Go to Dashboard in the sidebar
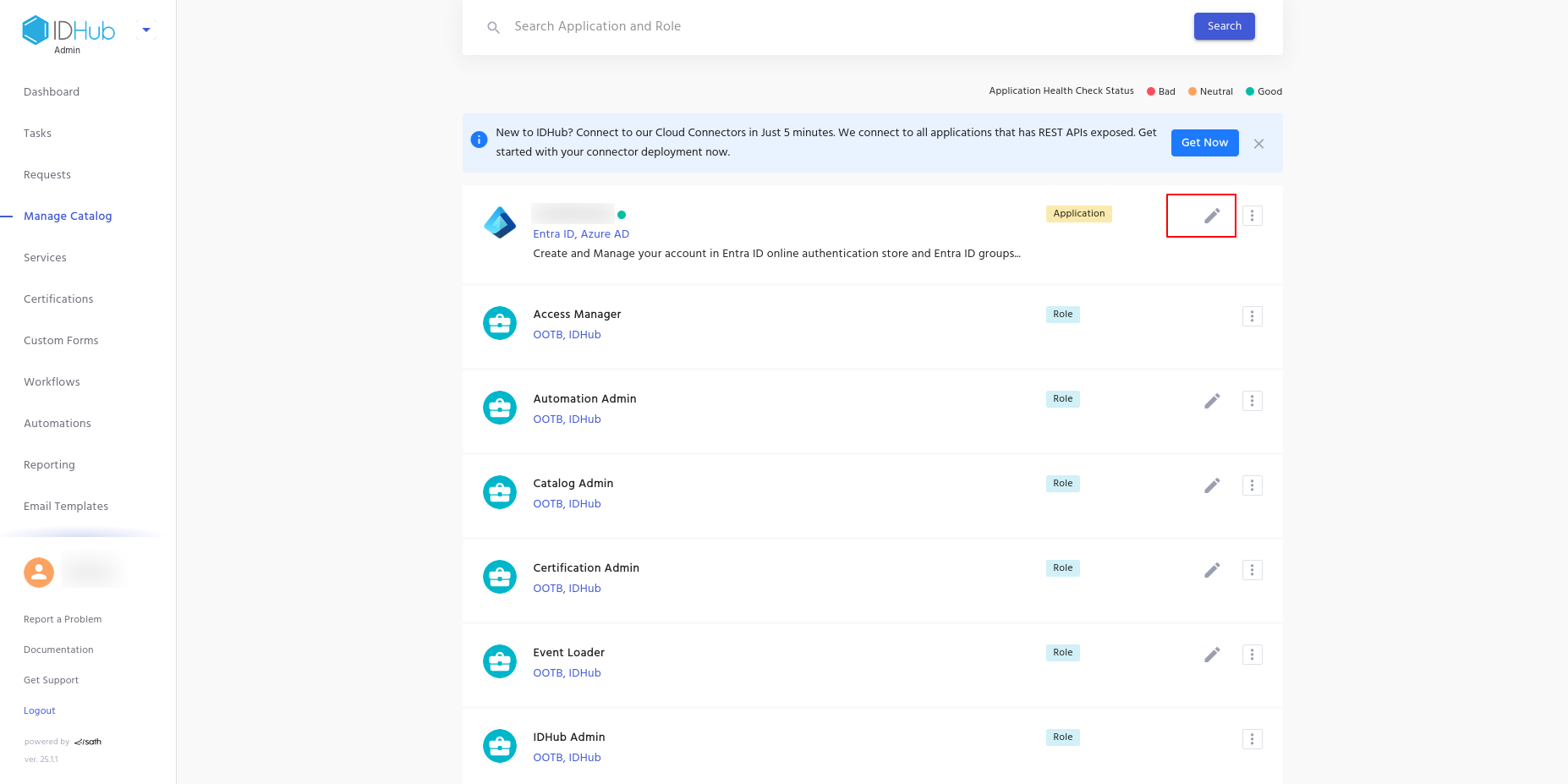 pyautogui.click(x=52, y=92)
